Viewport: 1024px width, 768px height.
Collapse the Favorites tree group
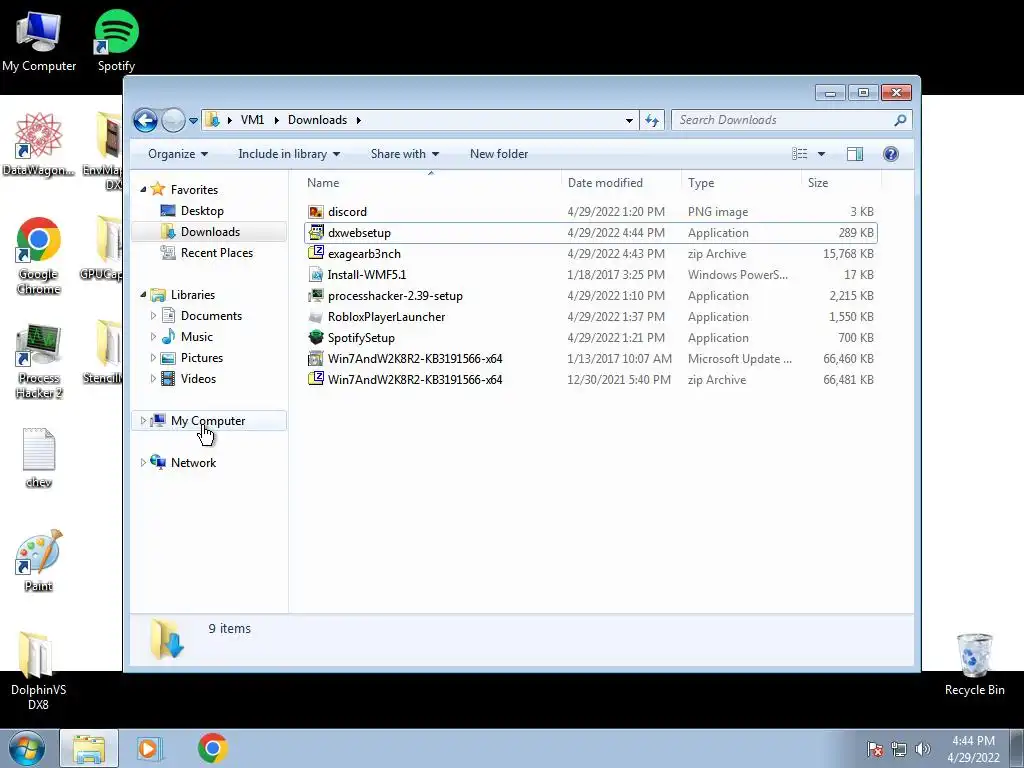click(144, 189)
